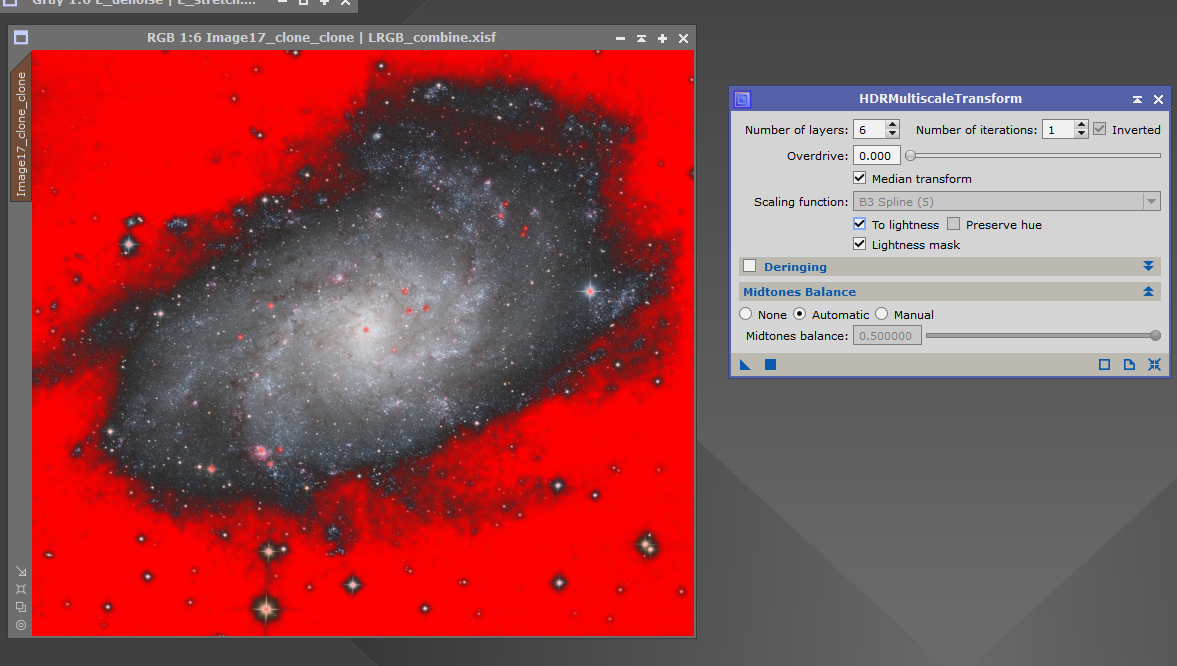
Task: Click the New Instance triangle icon
Action: (745, 364)
